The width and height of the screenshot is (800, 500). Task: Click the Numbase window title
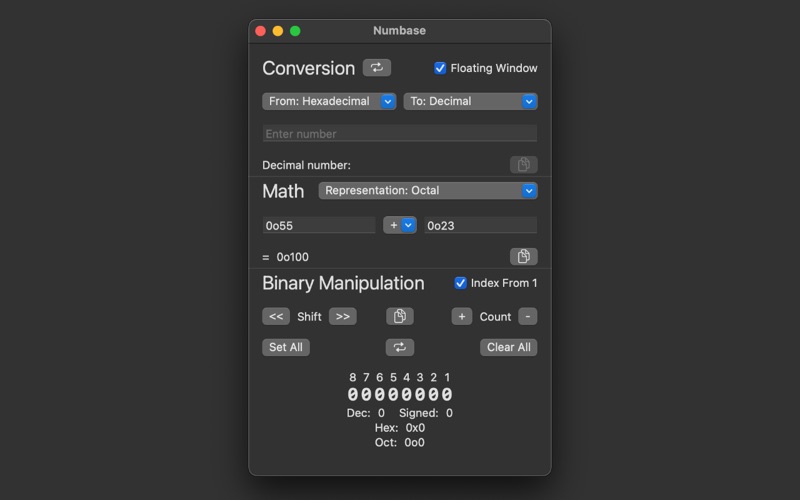click(x=399, y=31)
